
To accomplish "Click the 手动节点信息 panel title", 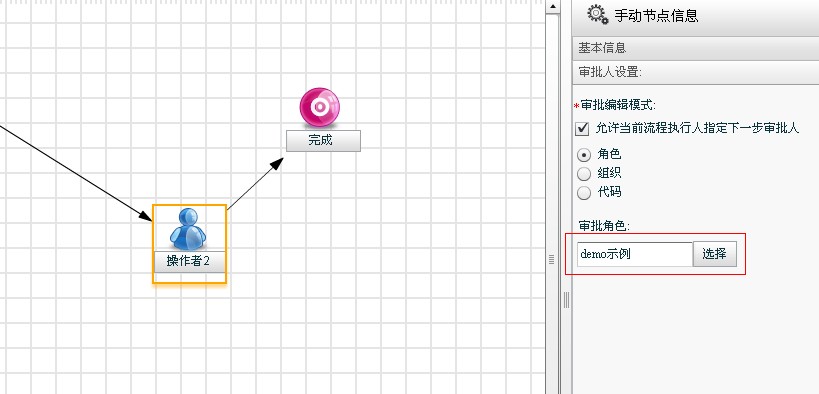I will (656, 15).
